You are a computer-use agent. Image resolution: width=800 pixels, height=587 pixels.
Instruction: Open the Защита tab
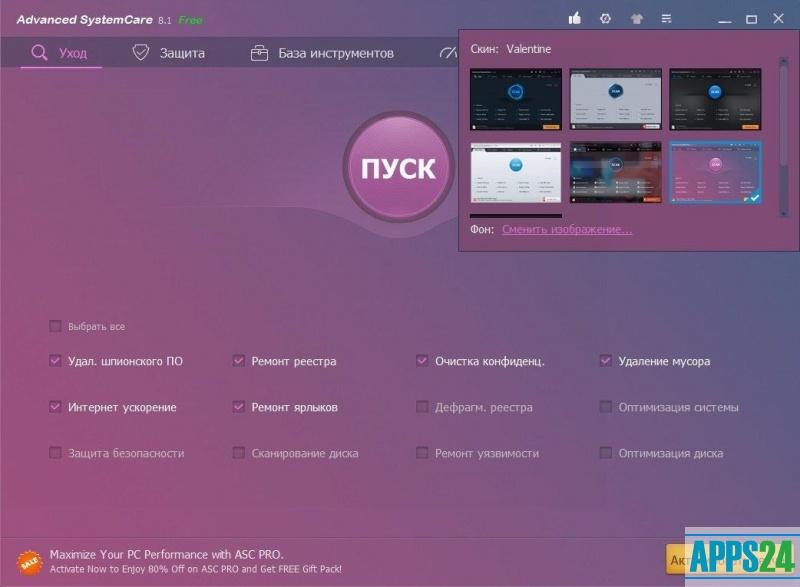(x=168, y=53)
